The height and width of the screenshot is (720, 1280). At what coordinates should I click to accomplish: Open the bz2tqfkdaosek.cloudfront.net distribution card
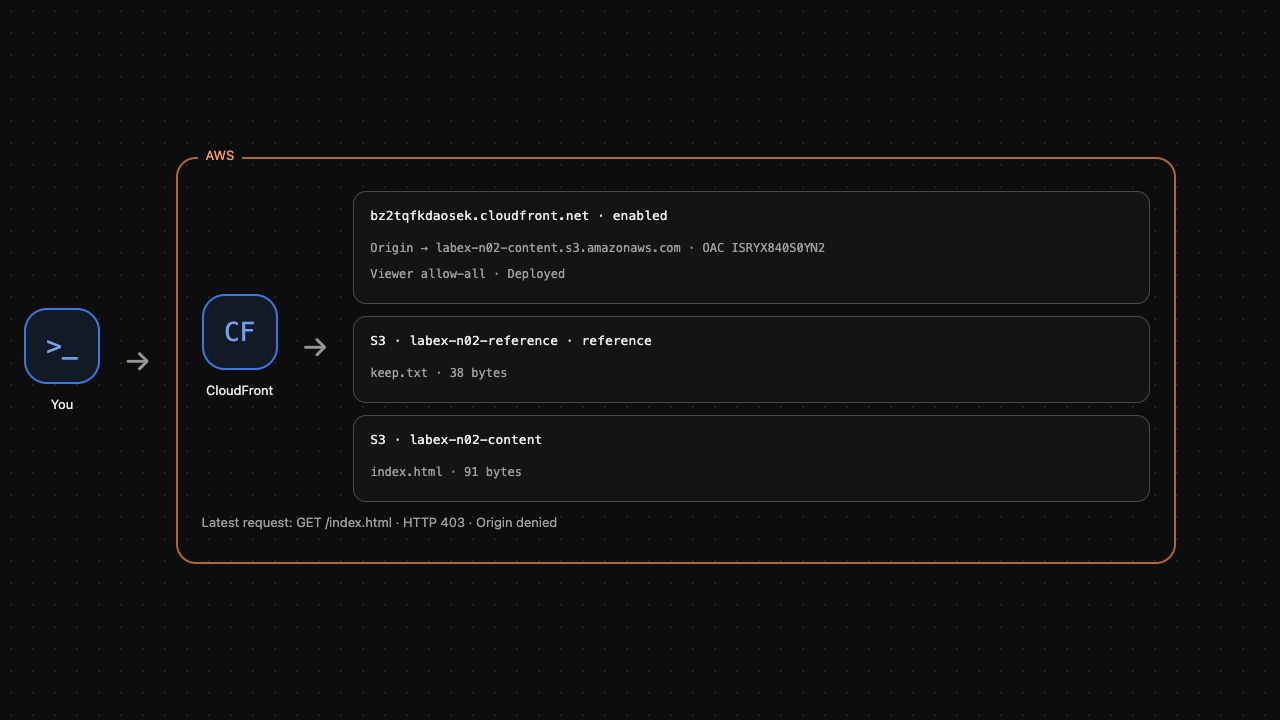pyautogui.click(x=751, y=247)
